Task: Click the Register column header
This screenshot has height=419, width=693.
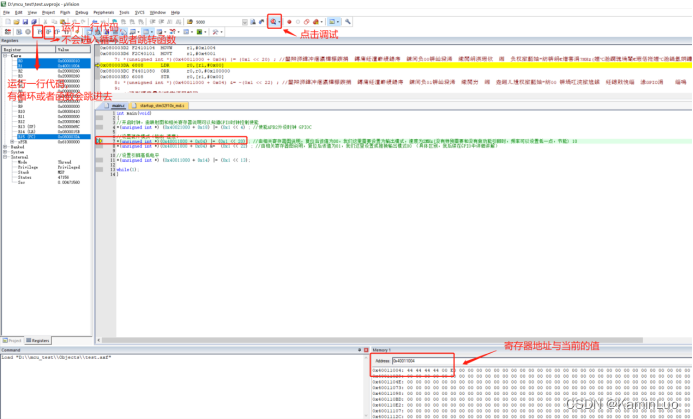Action: tap(29, 50)
